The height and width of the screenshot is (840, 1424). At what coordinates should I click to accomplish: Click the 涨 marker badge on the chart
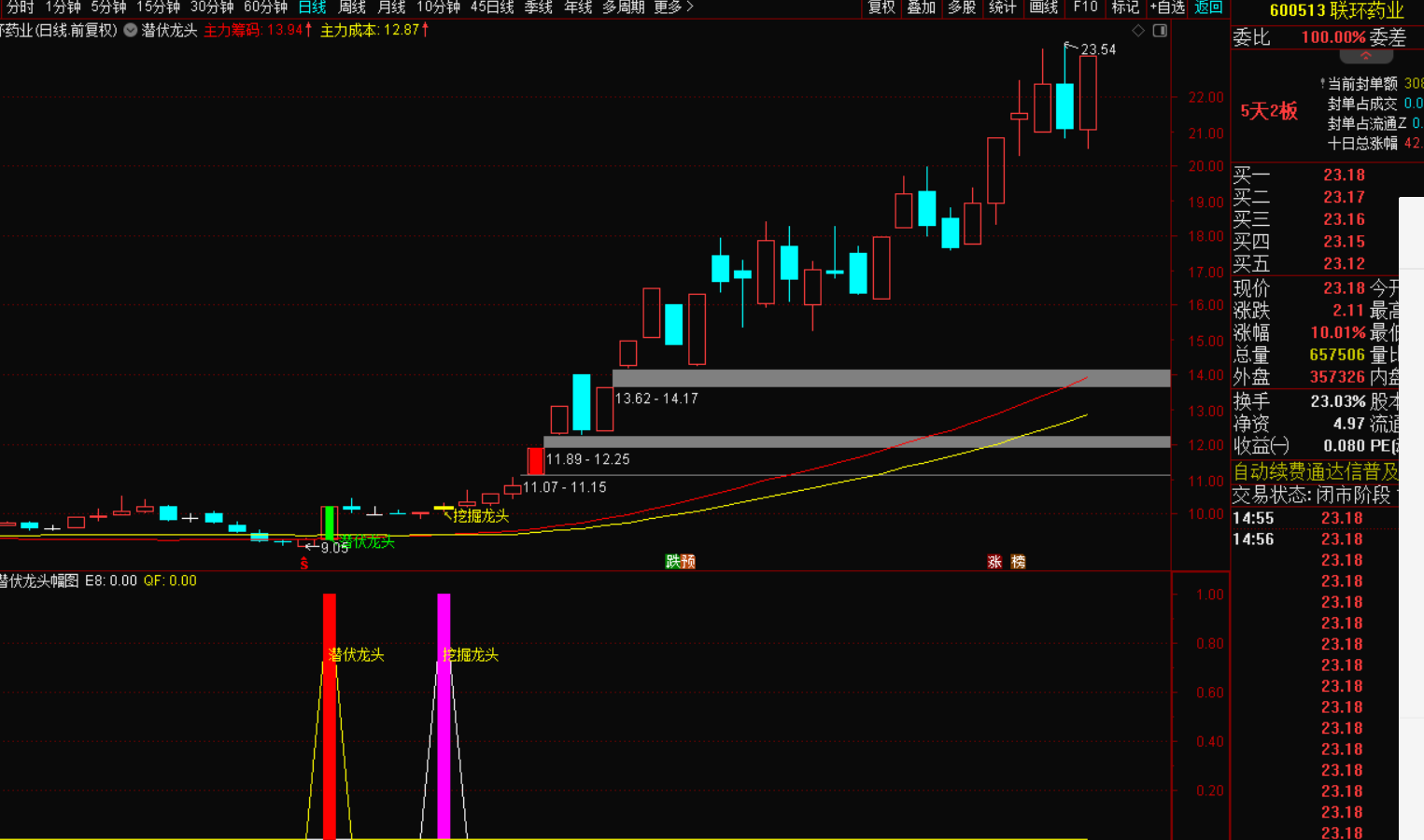tap(994, 561)
